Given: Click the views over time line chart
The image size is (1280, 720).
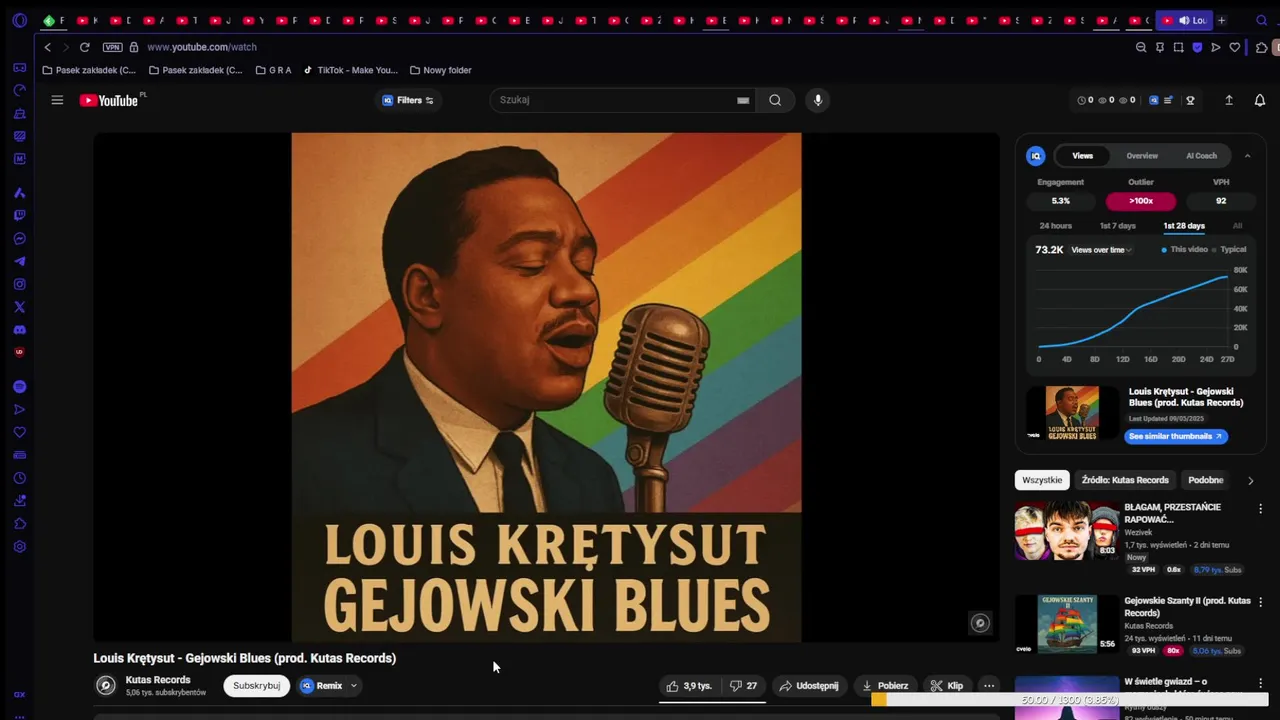Looking at the screenshot, I should (x=1133, y=310).
